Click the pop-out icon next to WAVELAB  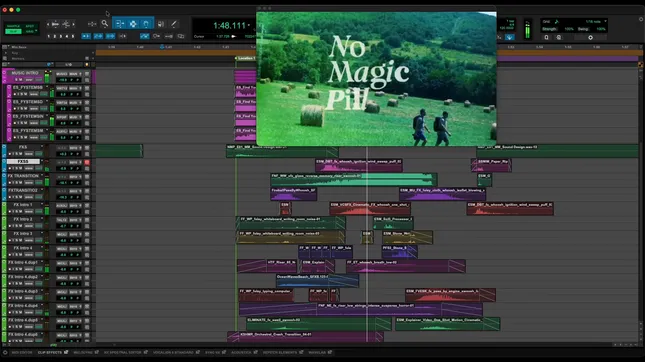click(x=330, y=352)
